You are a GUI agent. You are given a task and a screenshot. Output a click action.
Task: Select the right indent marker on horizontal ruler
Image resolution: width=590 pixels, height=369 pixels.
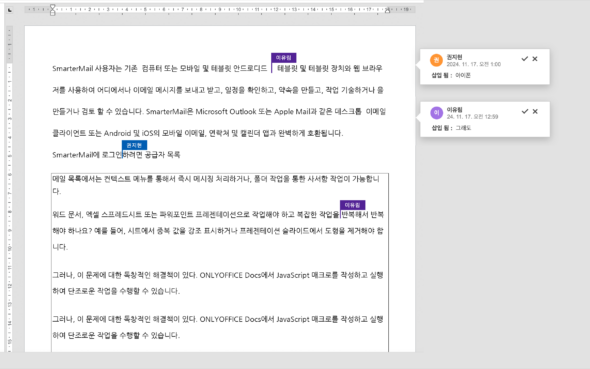click(387, 11)
